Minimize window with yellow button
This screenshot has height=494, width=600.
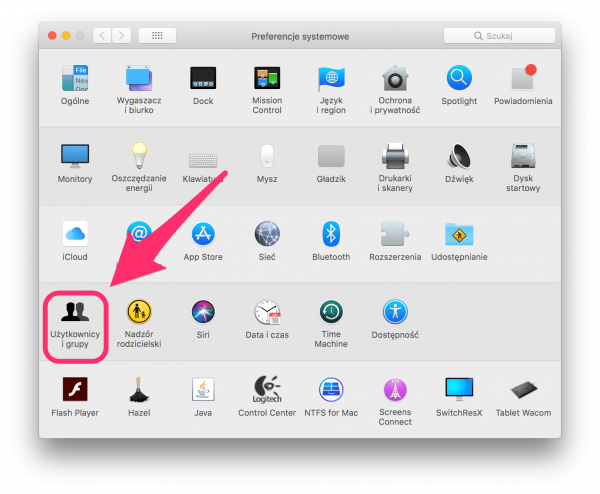tap(66, 36)
